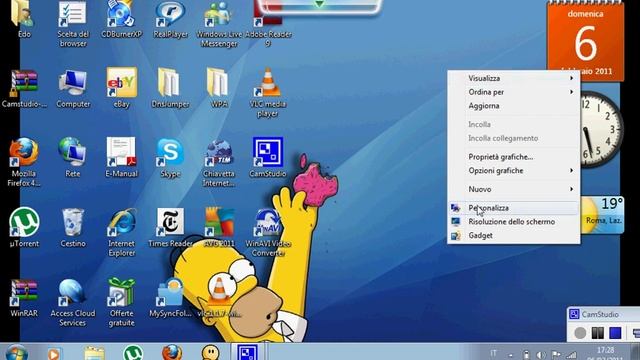640x360 pixels.
Task: Open the eBay shortcut
Action: (121, 88)
